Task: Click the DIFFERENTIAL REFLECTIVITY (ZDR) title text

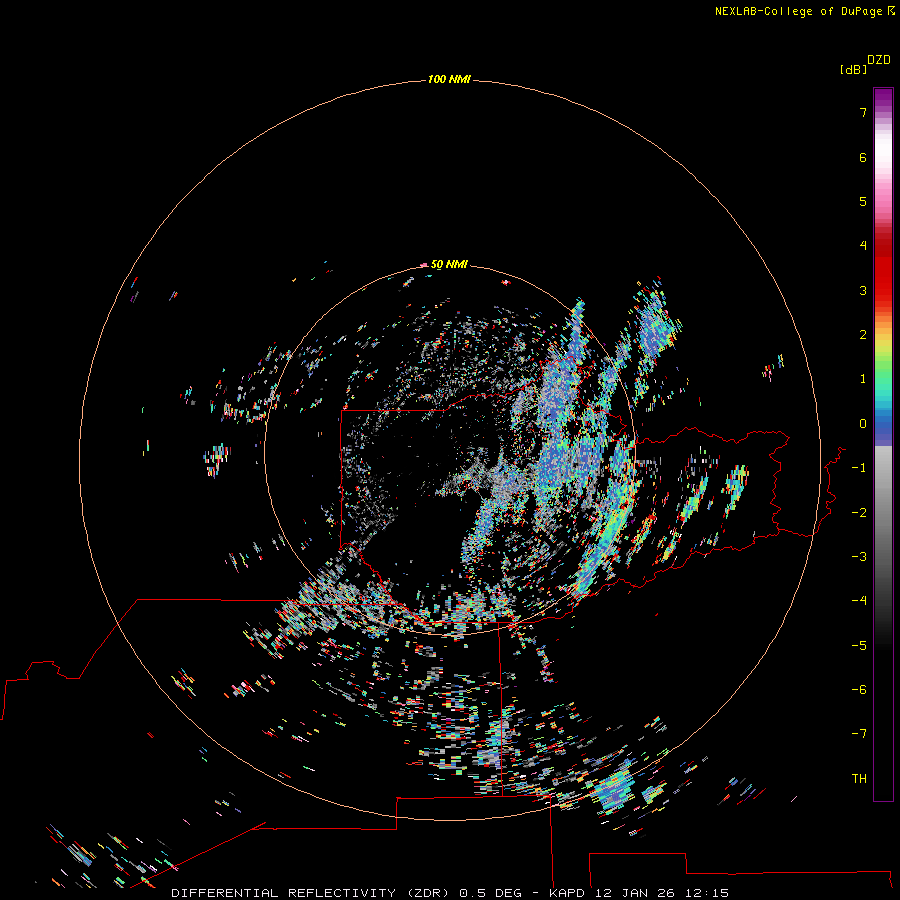Action: click(x=311, y=893)
